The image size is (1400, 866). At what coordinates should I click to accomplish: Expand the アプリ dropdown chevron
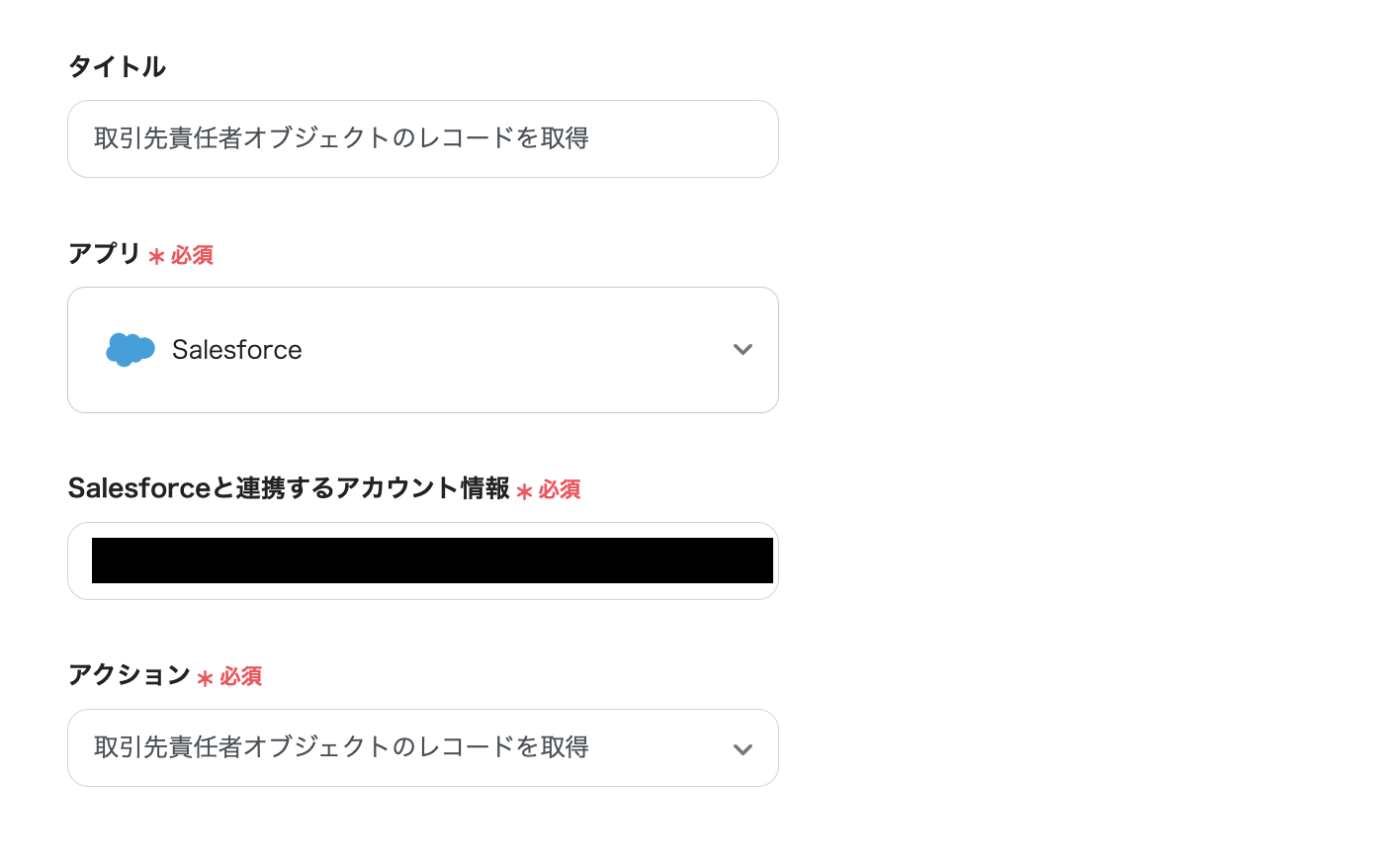point(743,350)
